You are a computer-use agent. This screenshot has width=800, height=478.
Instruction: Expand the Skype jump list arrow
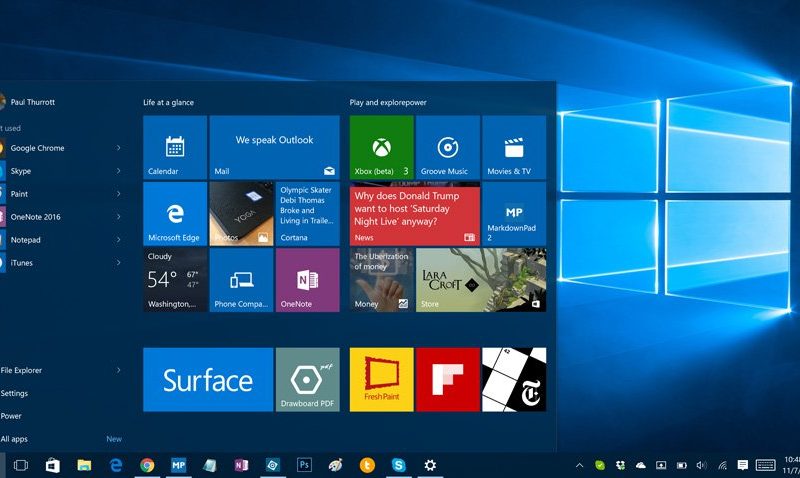pos(118,171)
